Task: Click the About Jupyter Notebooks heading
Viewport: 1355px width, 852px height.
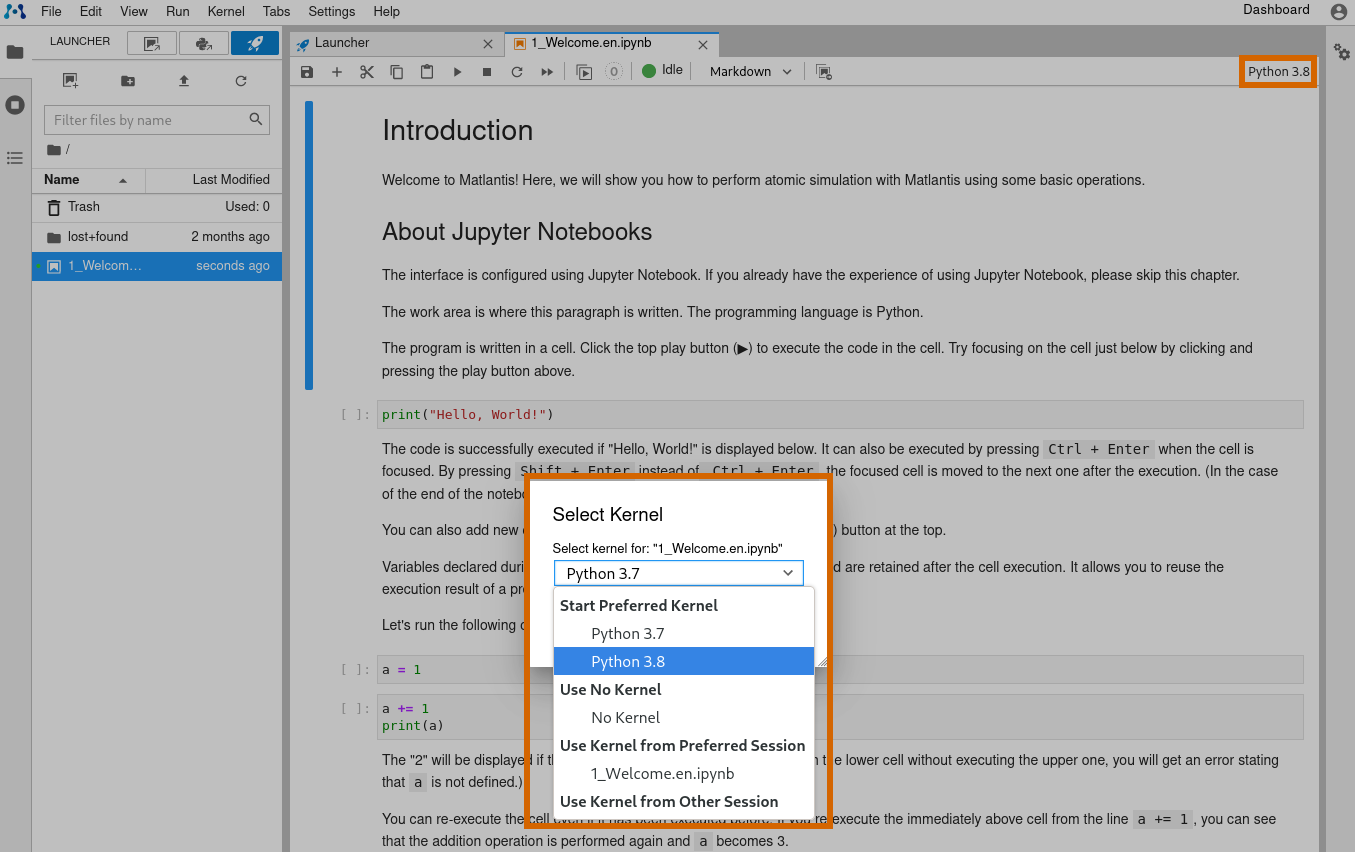Action: (517, 232)
